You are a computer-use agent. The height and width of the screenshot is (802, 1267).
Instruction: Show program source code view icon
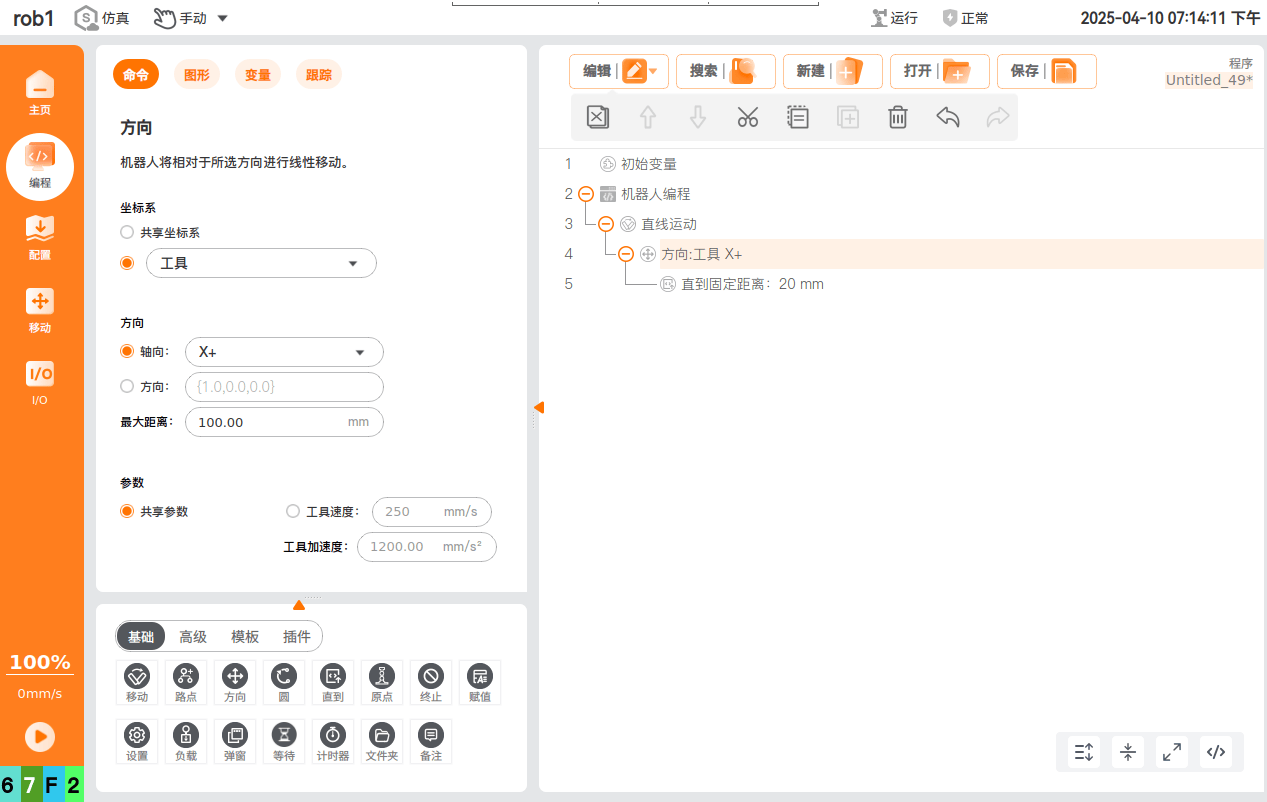coord(1216,752)
